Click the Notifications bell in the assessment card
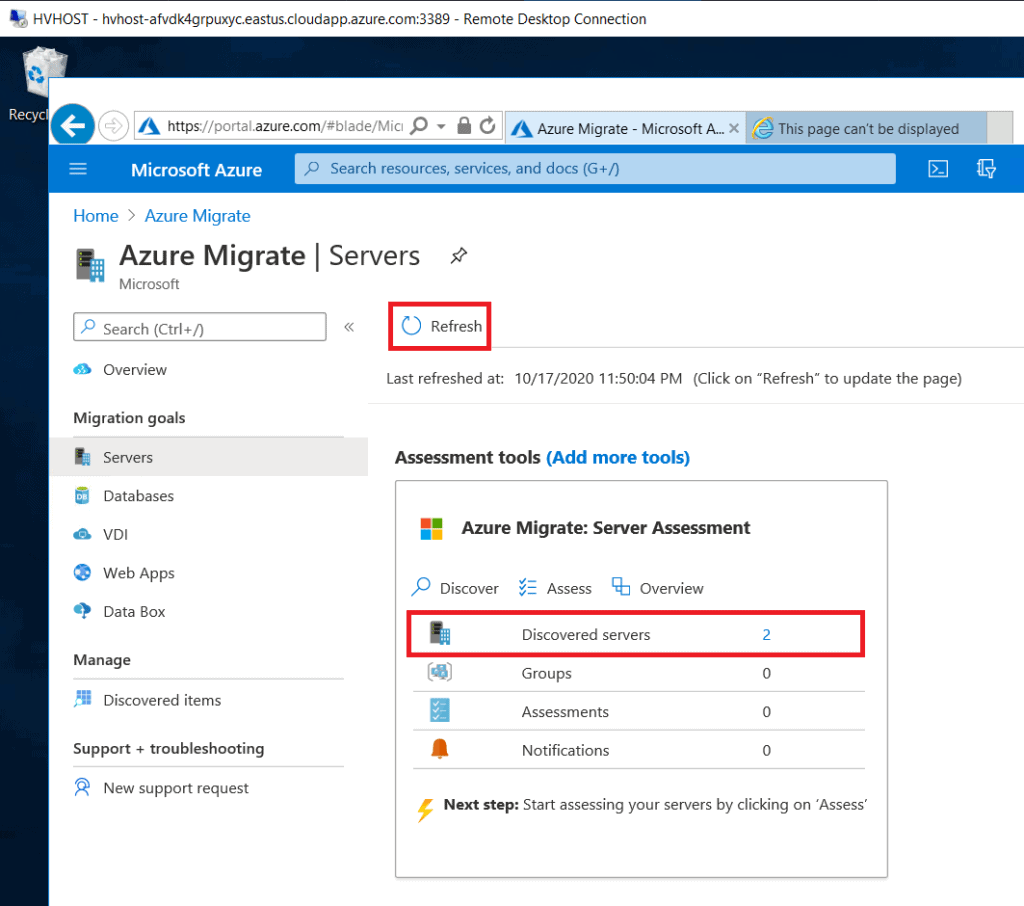 tap(439, 748)
